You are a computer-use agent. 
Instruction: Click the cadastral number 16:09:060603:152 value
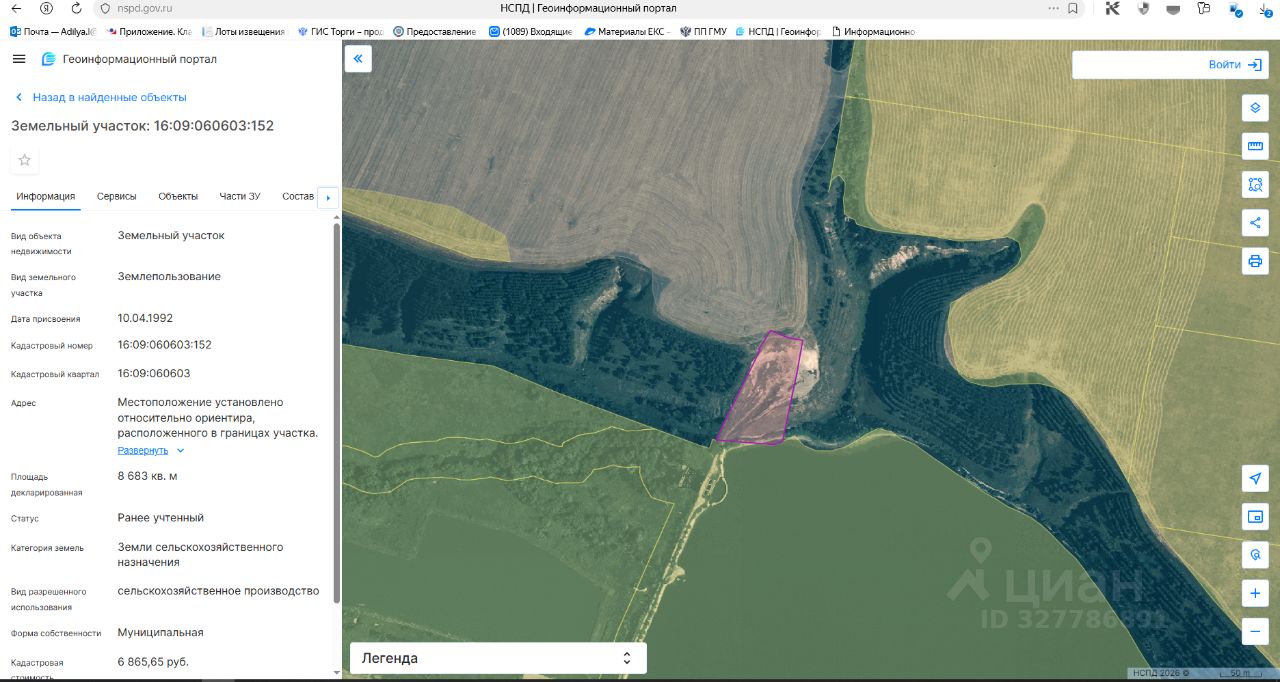[x=165, y=345]
